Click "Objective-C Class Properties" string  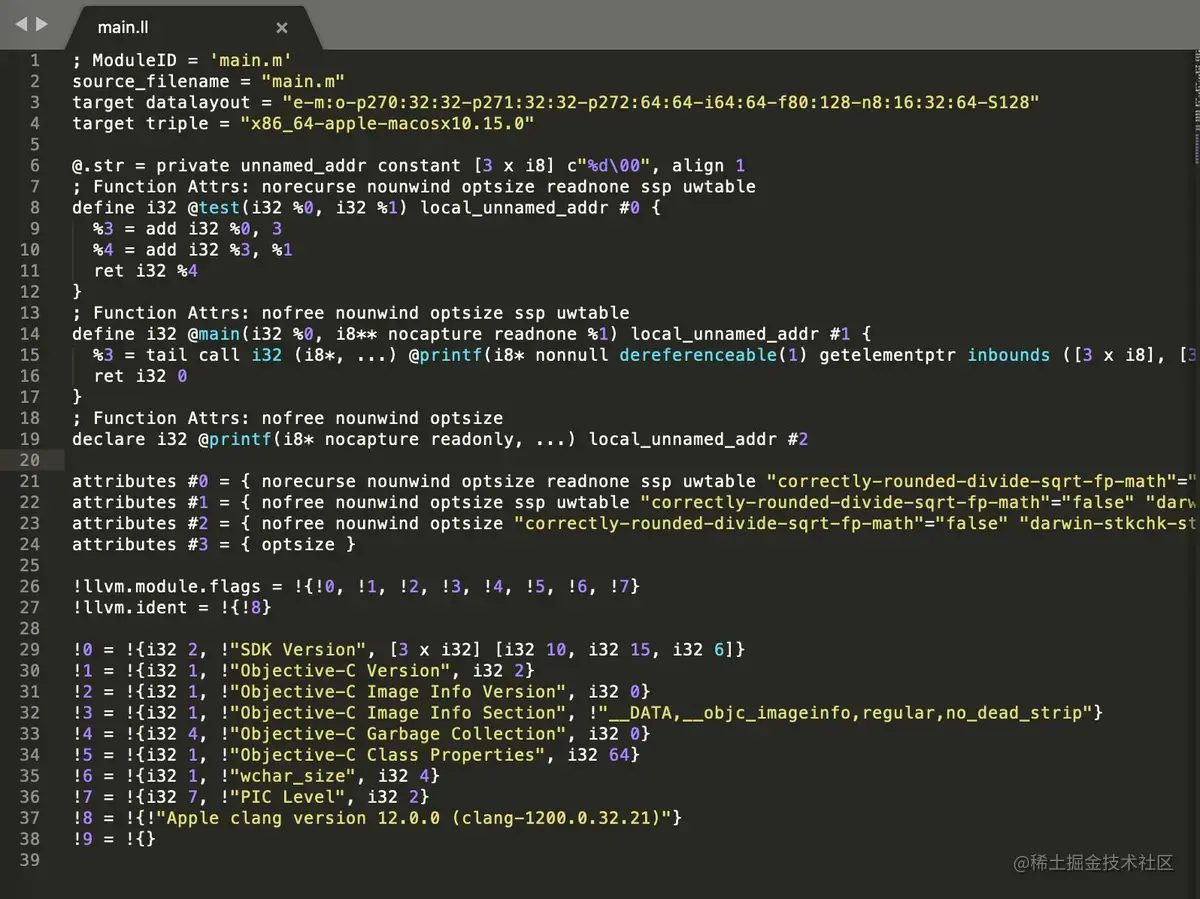tap(387, 755)
